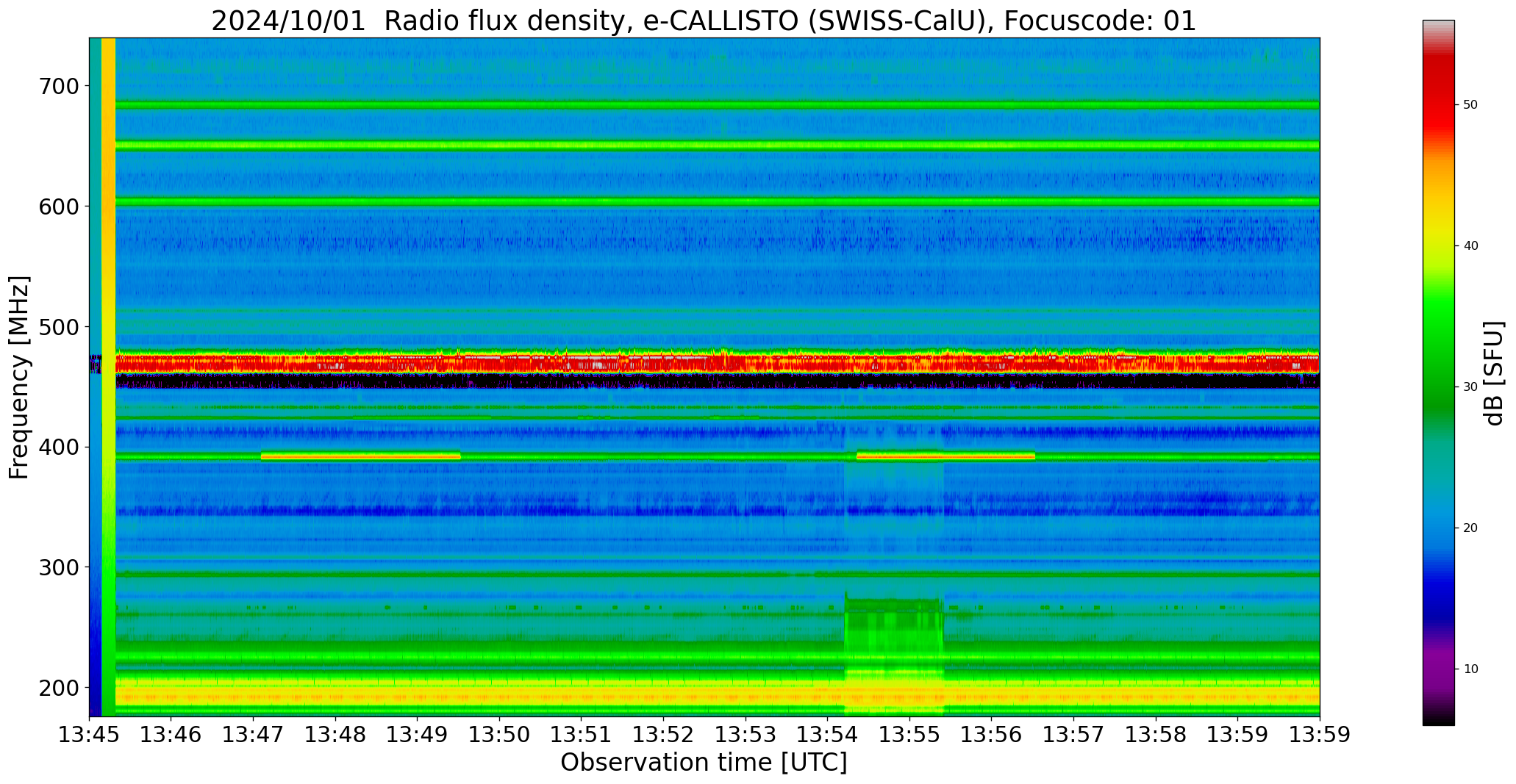This screenshot has width=1516, height=784.
Task: Click the 13:55 time tick label
Action: pyautogui.click(x=910, y=735)
